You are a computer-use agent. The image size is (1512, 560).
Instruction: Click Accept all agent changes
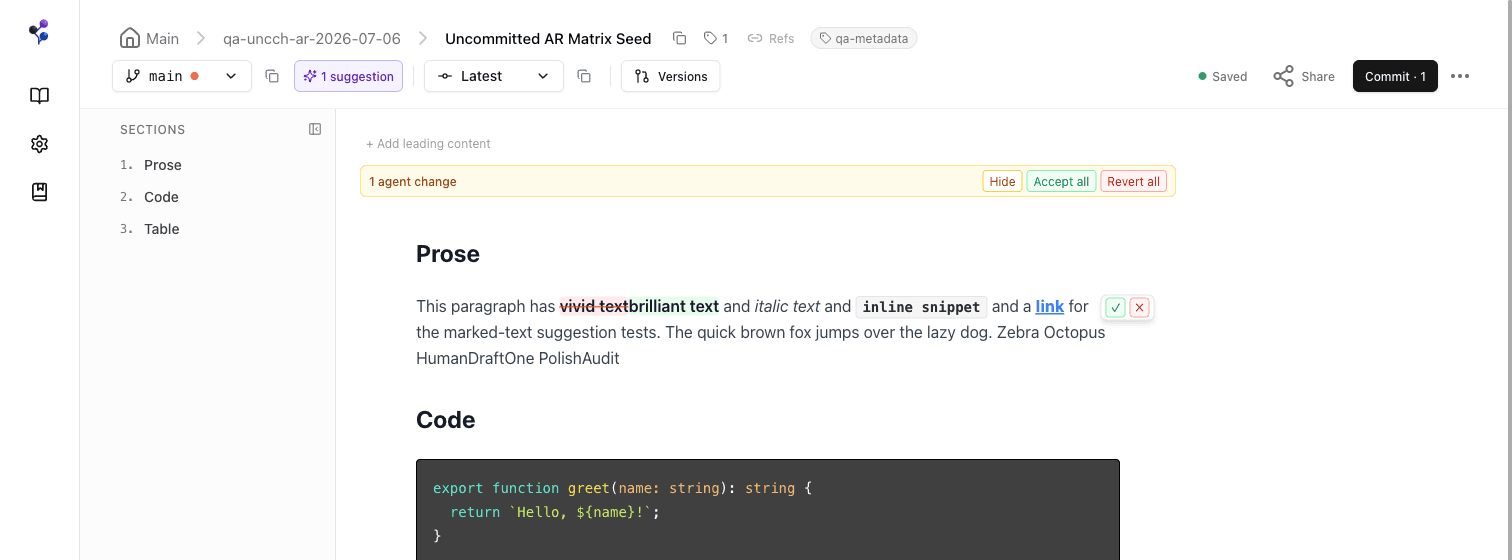click(1061, 181)
